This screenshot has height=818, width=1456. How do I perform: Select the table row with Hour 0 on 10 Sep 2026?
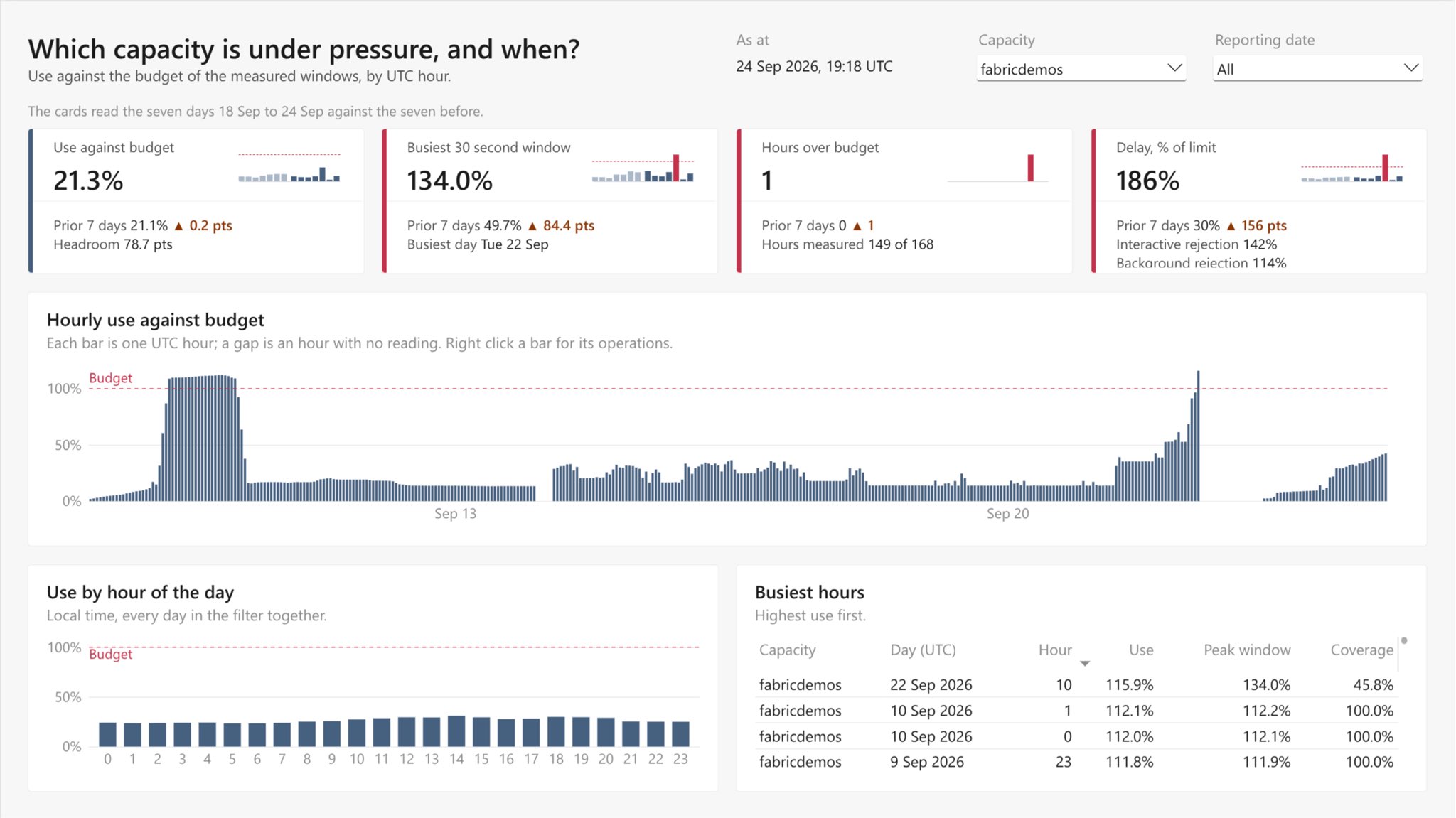click(x=1076, y=736)
